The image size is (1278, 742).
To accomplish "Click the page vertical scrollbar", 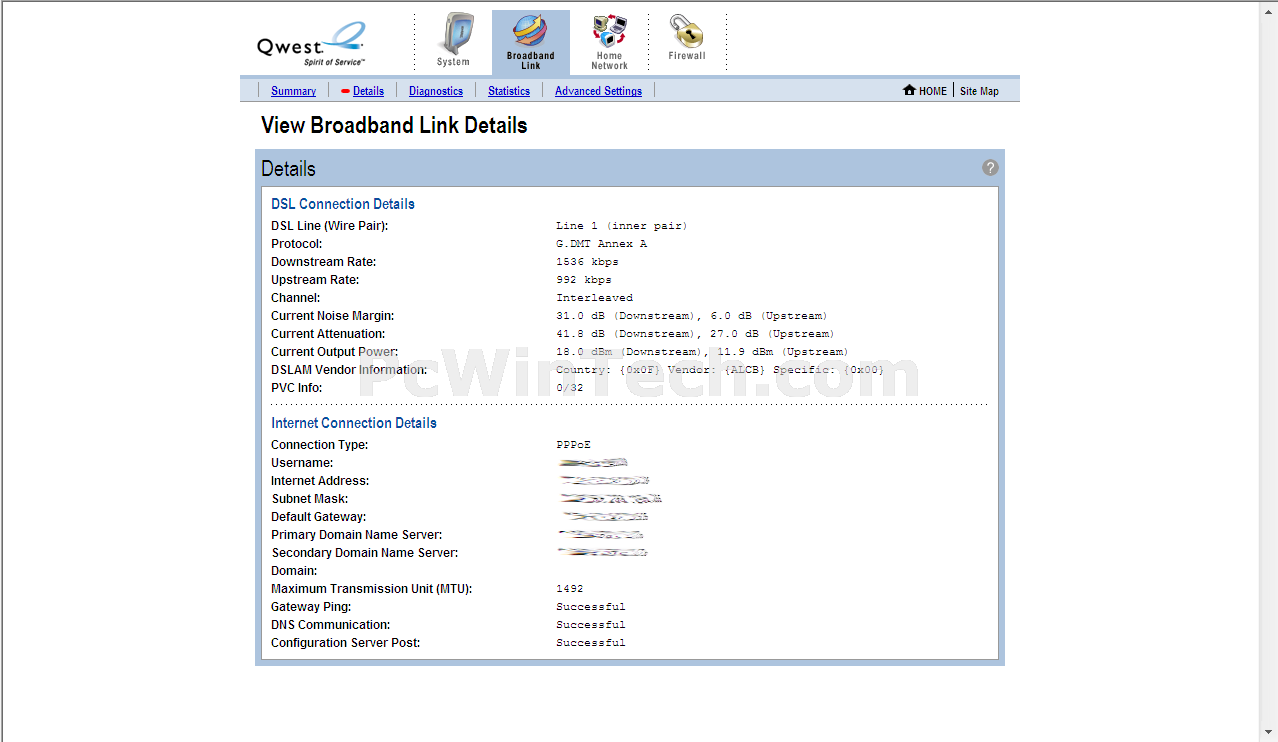I will point(1268,371).
